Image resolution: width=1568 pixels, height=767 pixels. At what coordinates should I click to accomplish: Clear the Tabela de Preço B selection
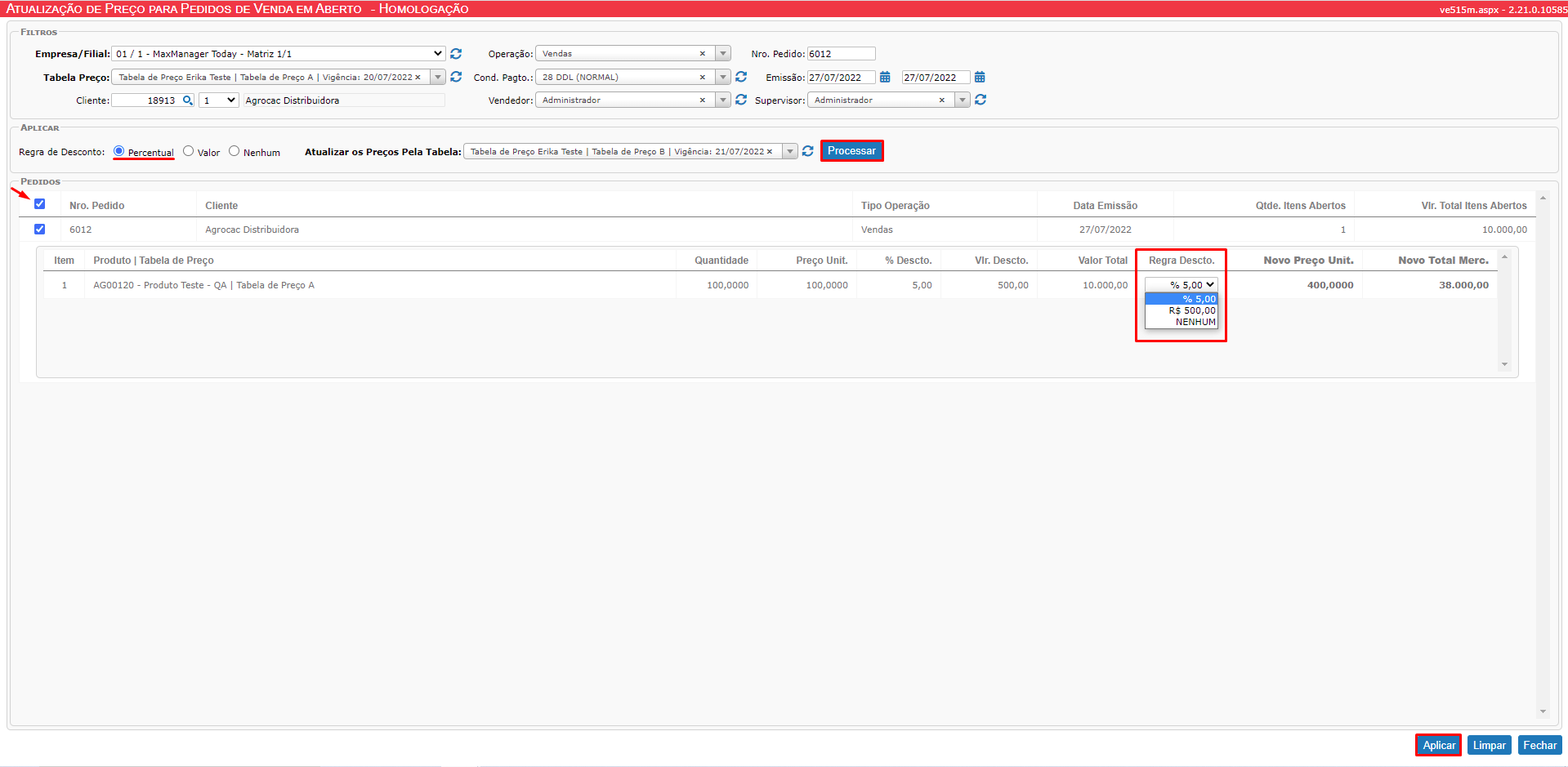point(769,152)
